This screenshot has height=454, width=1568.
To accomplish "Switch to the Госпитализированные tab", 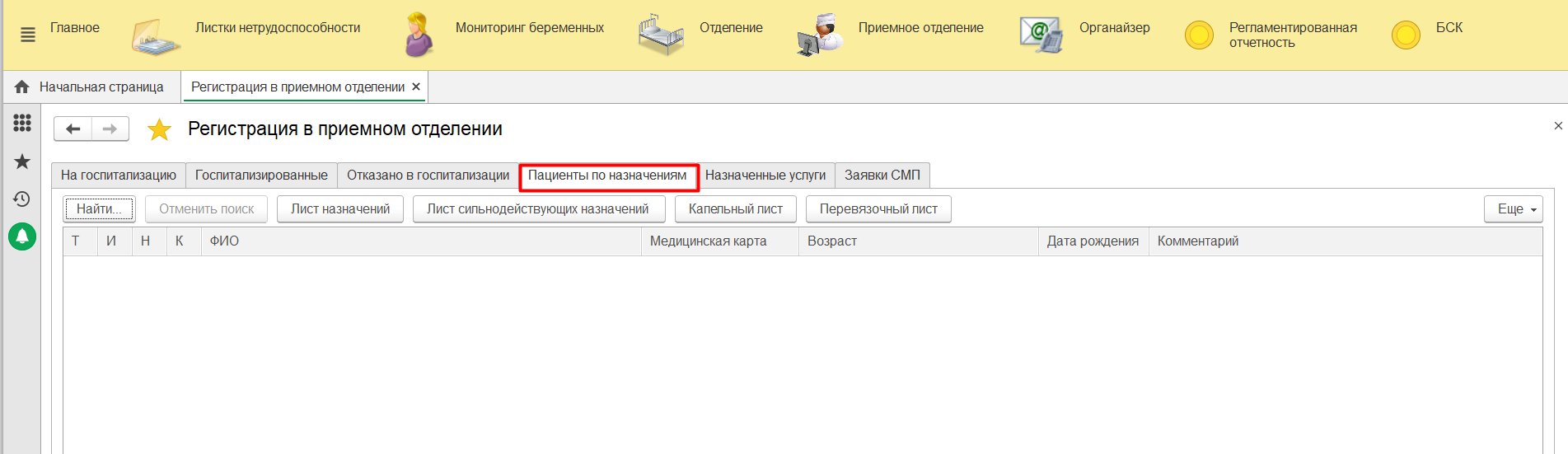I will click(261, 176).
